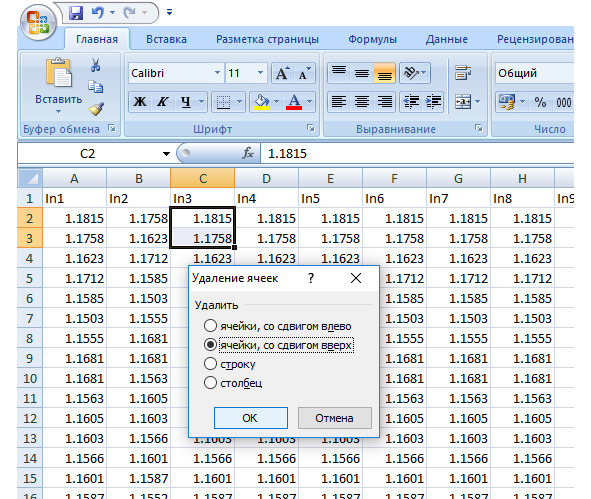Click the Merge and Center icon
Image resolution: width=591 pixels, height=499 pixels.
(x=463, y=101)
